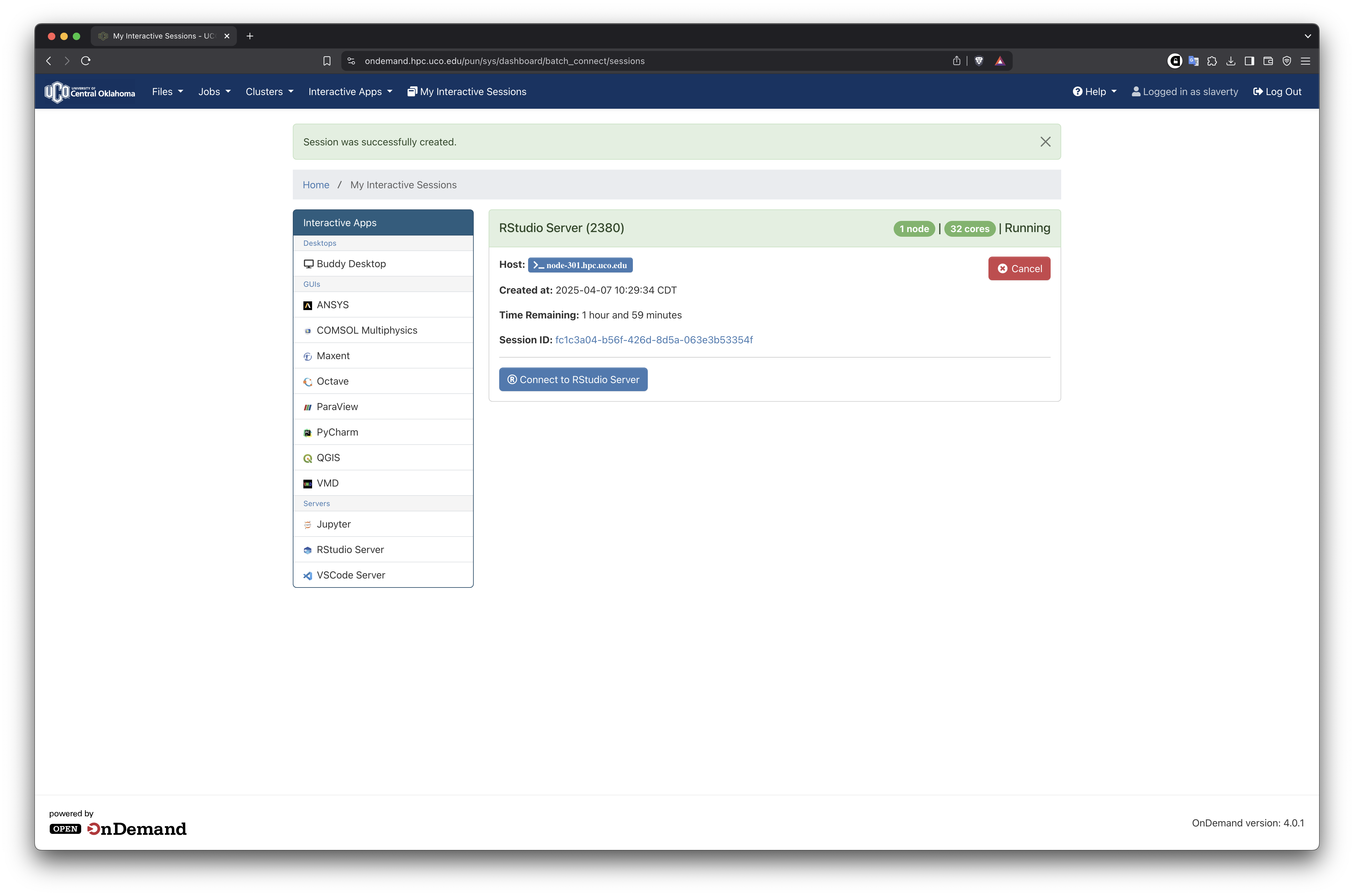Open node-301 host shell badge
Viewport: 1354px width, 896px height.
pyautogui.click(x=580, y=265)
